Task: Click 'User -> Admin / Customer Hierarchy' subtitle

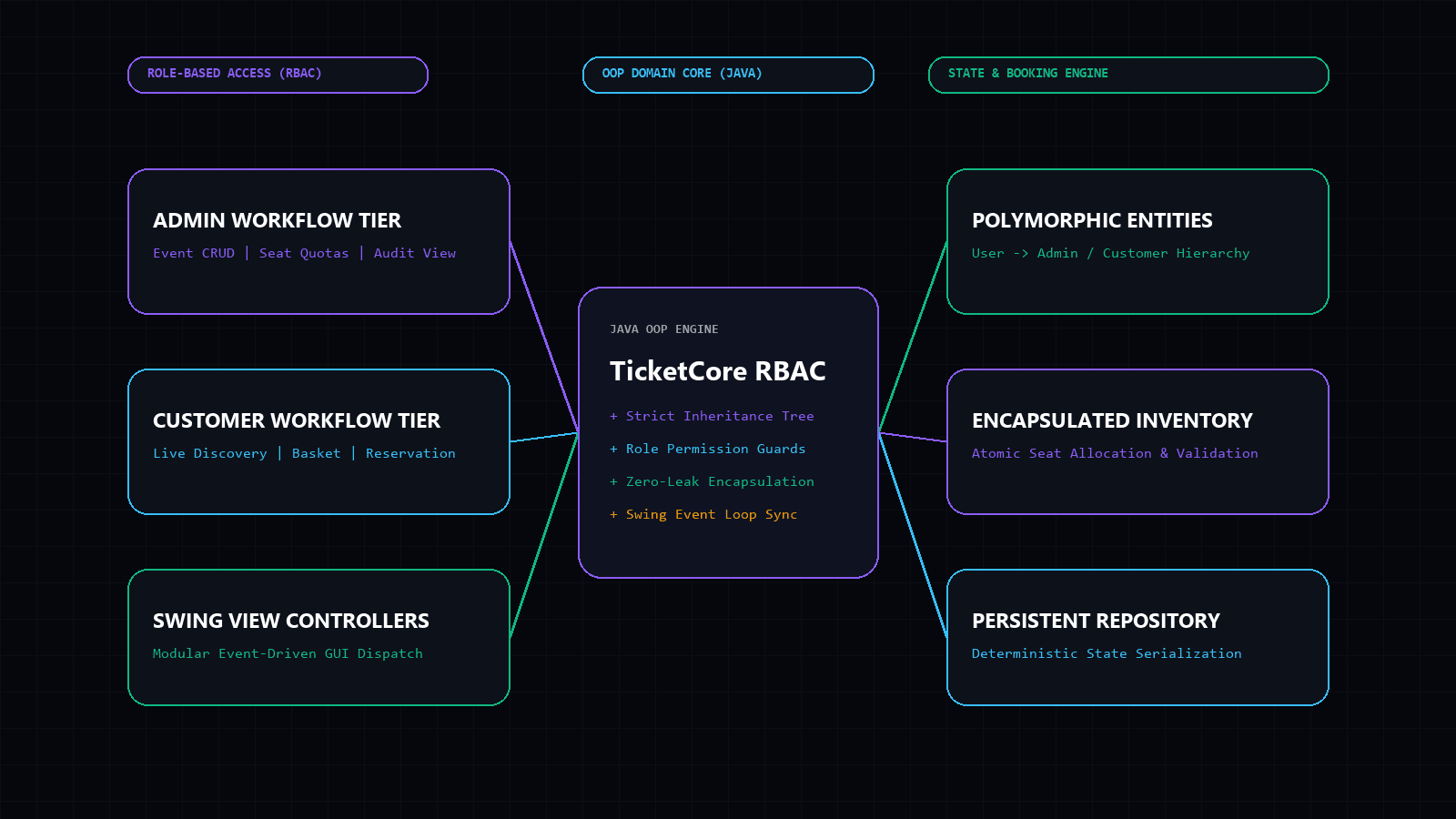Action: coord(1111,253)
